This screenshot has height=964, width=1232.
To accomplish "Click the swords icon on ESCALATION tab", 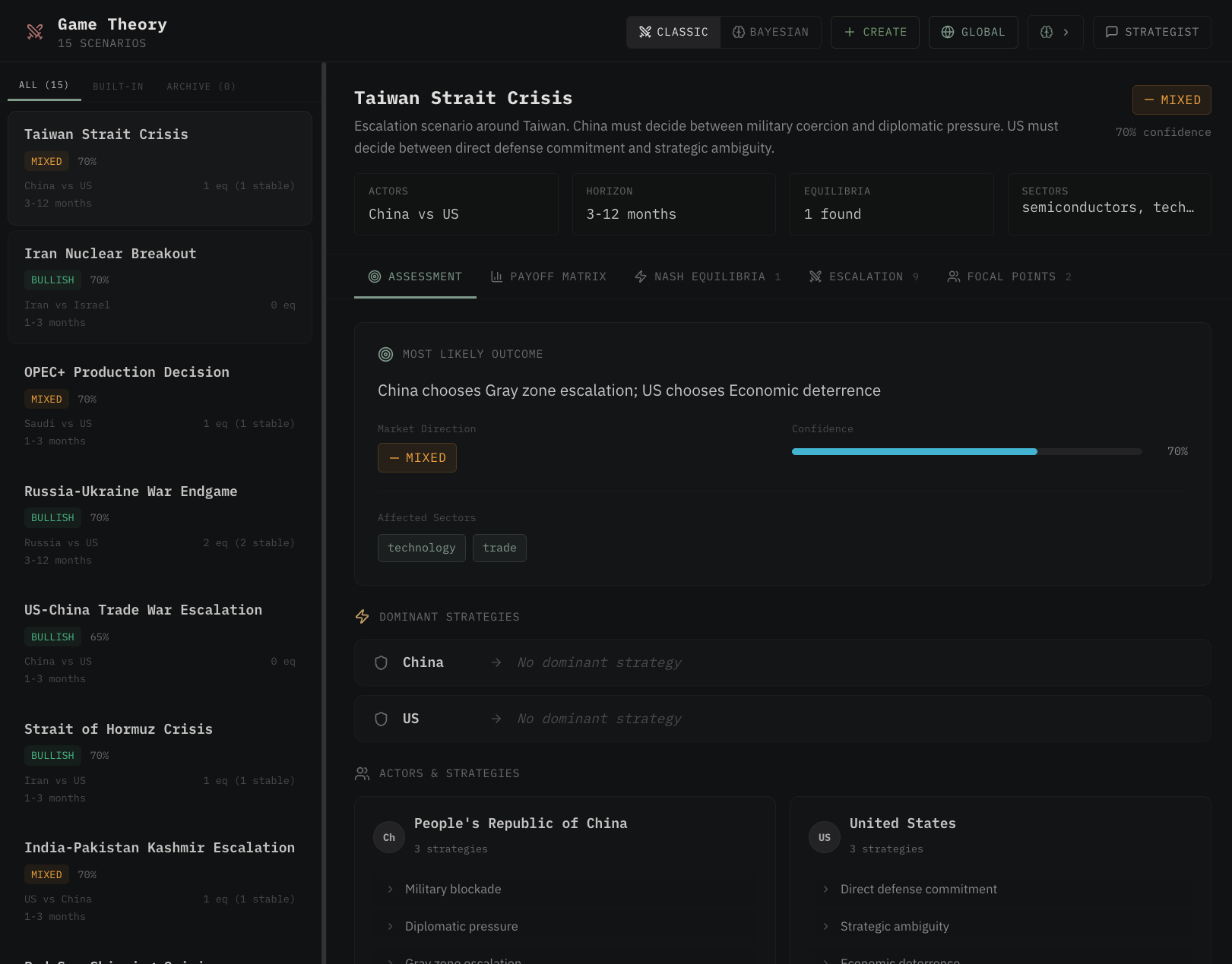I will [x=816, y=277].
